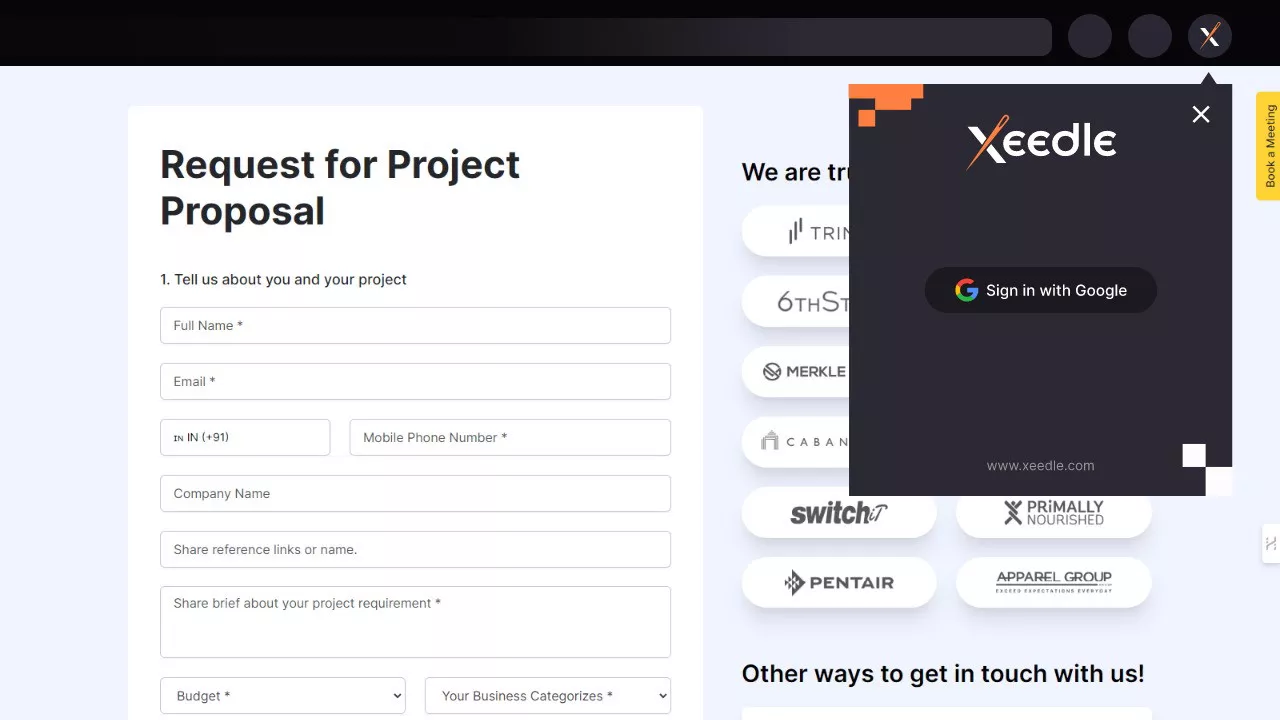Click the Xeedle logo in the popup
This screenshot has height=720, width=1280.
(x=1041, y=142)
